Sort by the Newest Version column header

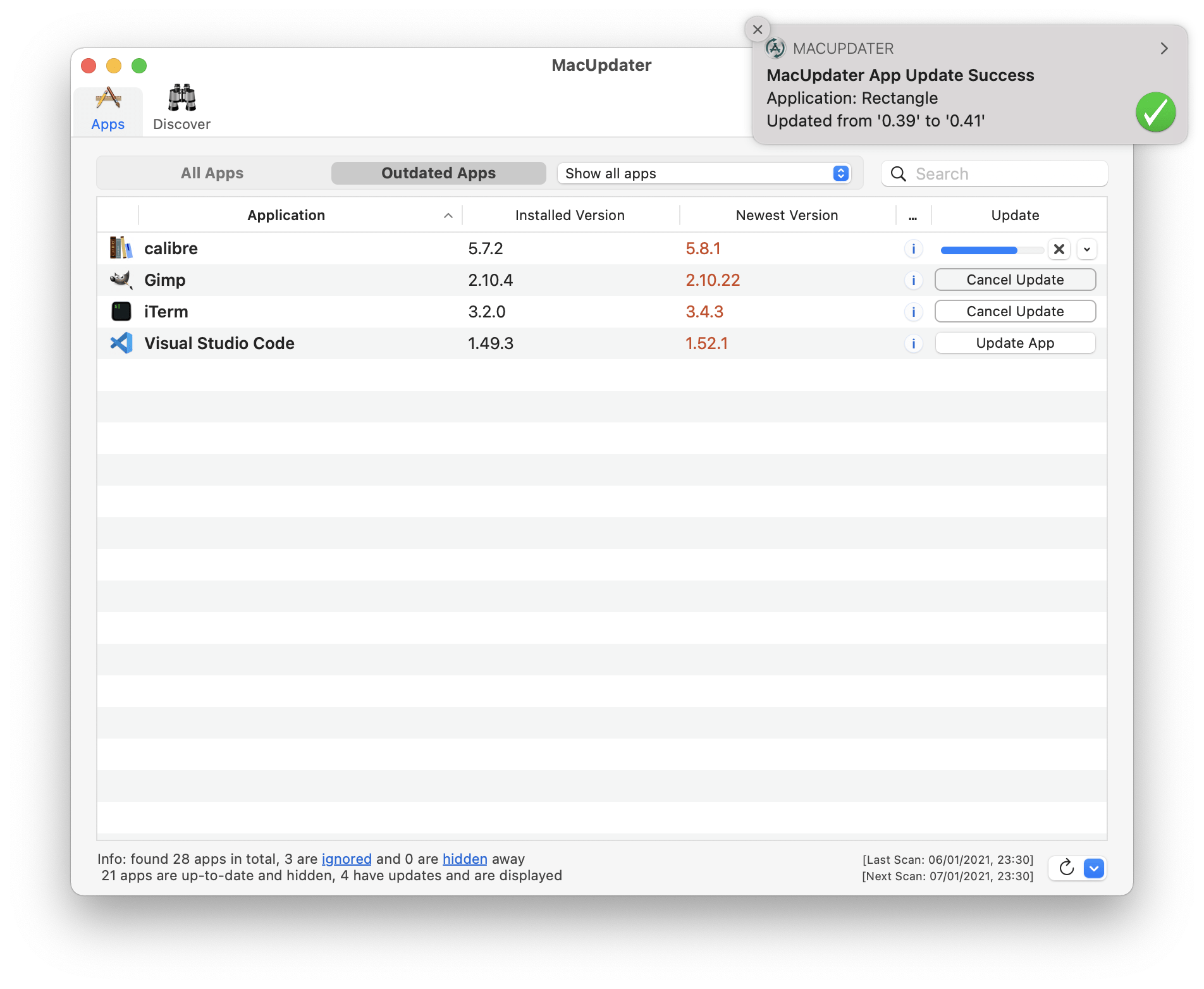tap(787, 216)
